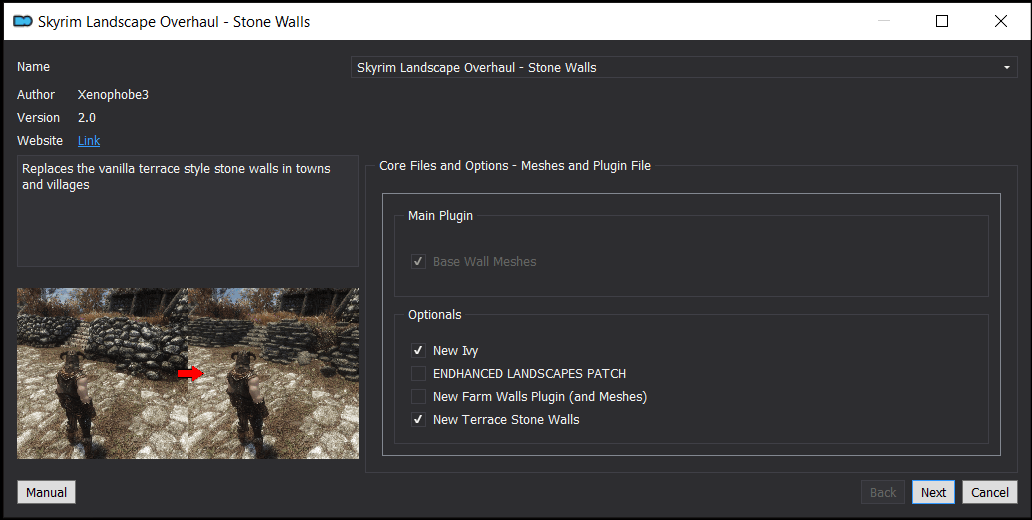Viewport: 1032px width, 520px height.
Task: Open the Website Link
Action: (x=89, y=140)
